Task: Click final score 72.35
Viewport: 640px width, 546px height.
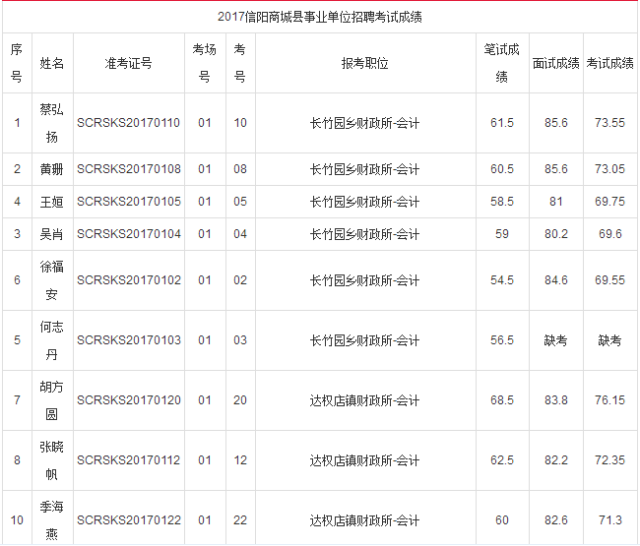Action: [x=610, y=460]
